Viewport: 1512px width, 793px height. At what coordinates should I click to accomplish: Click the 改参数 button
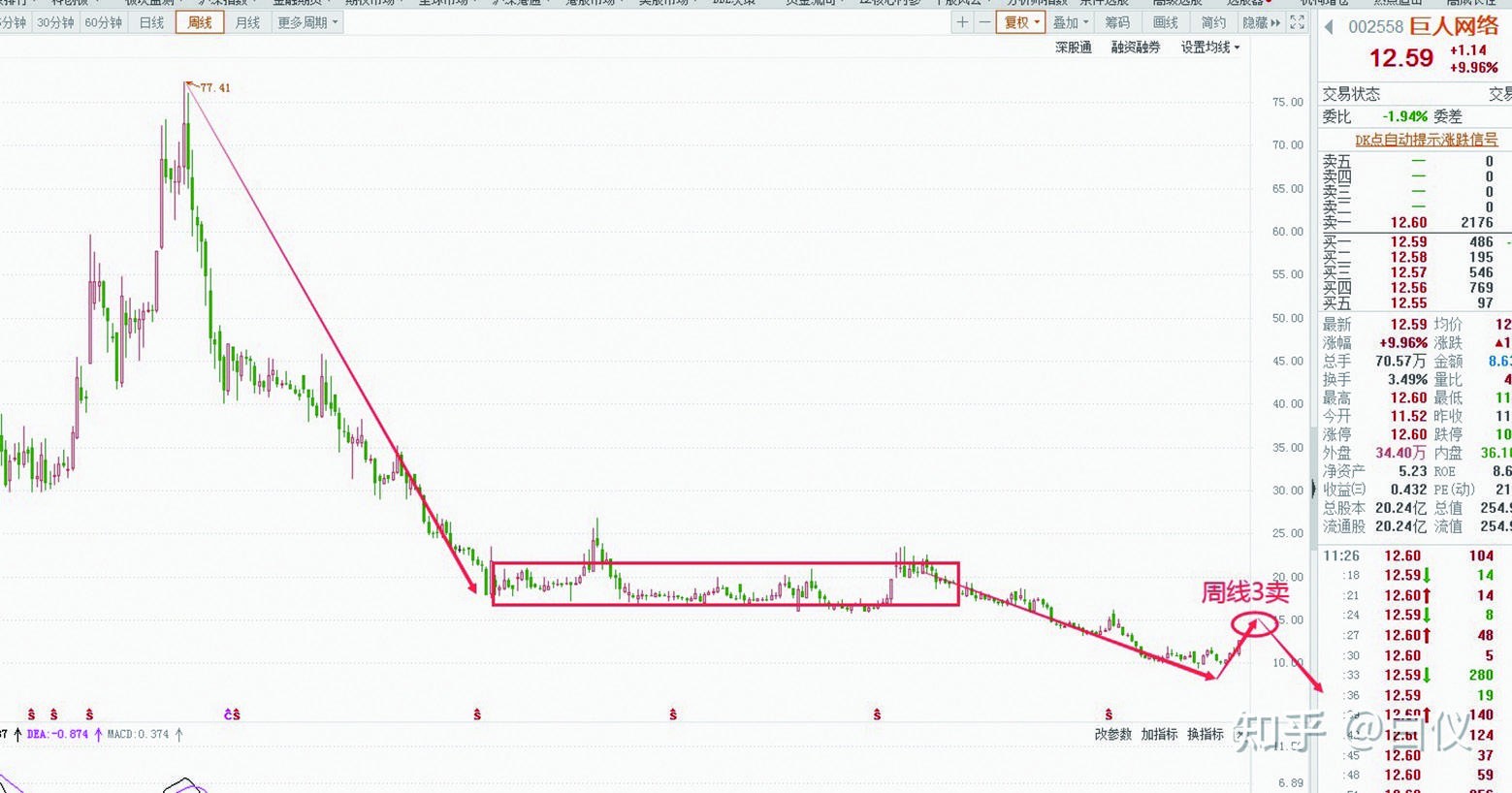tap(1112, 735)
